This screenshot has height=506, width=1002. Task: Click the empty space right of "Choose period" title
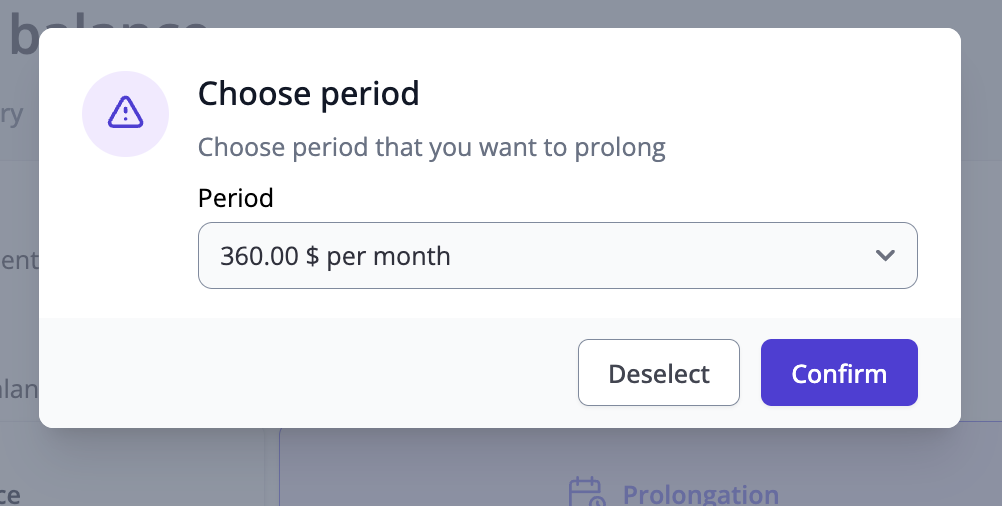(680, 94)
